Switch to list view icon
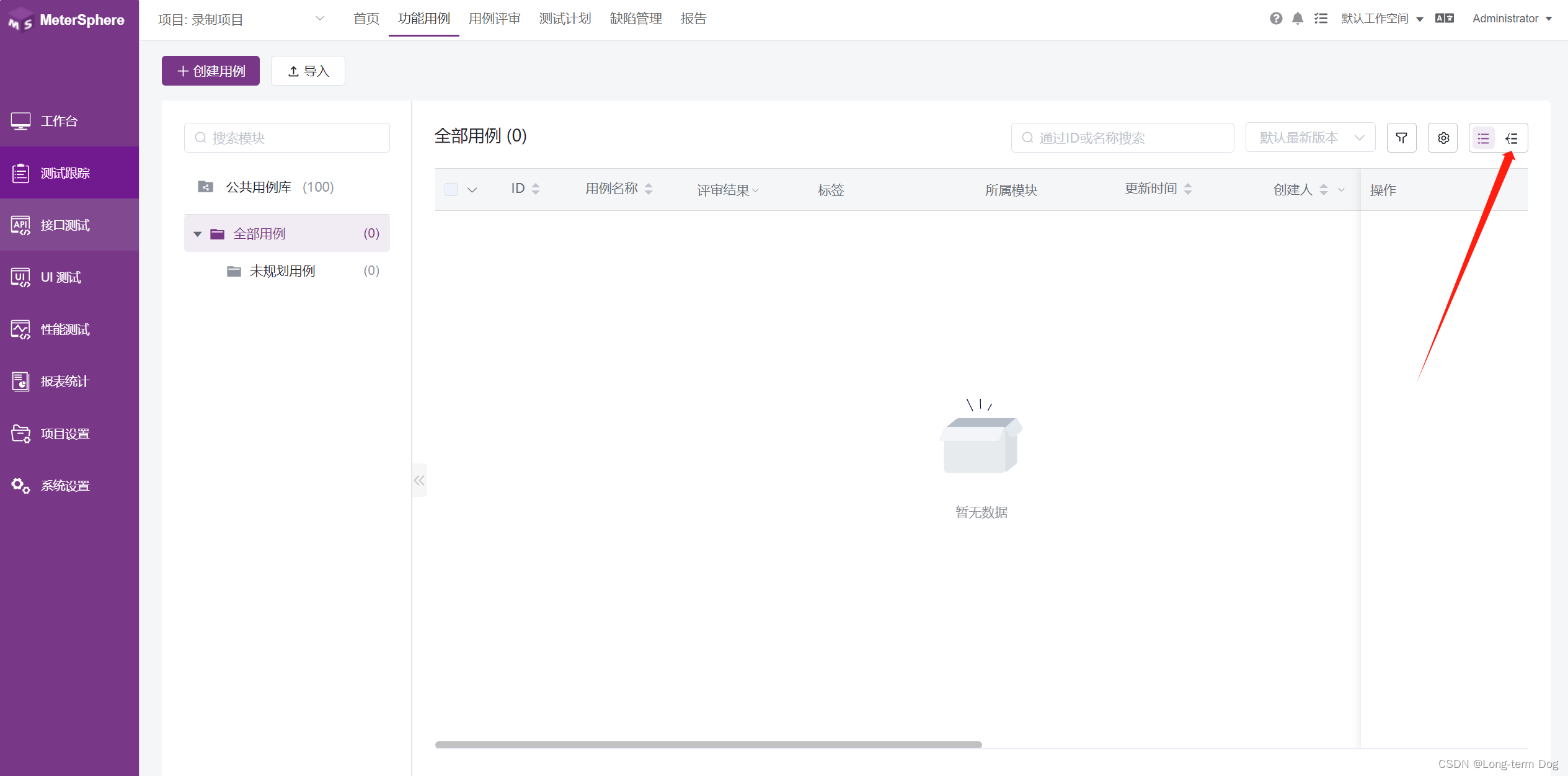This screenshot has height=776, width=1568. [1483, 138]
